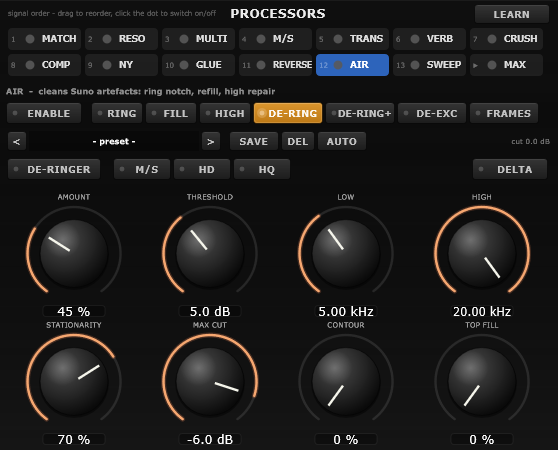558x450 pixels.
Task: Click the AUTO button
Action: 342,141
